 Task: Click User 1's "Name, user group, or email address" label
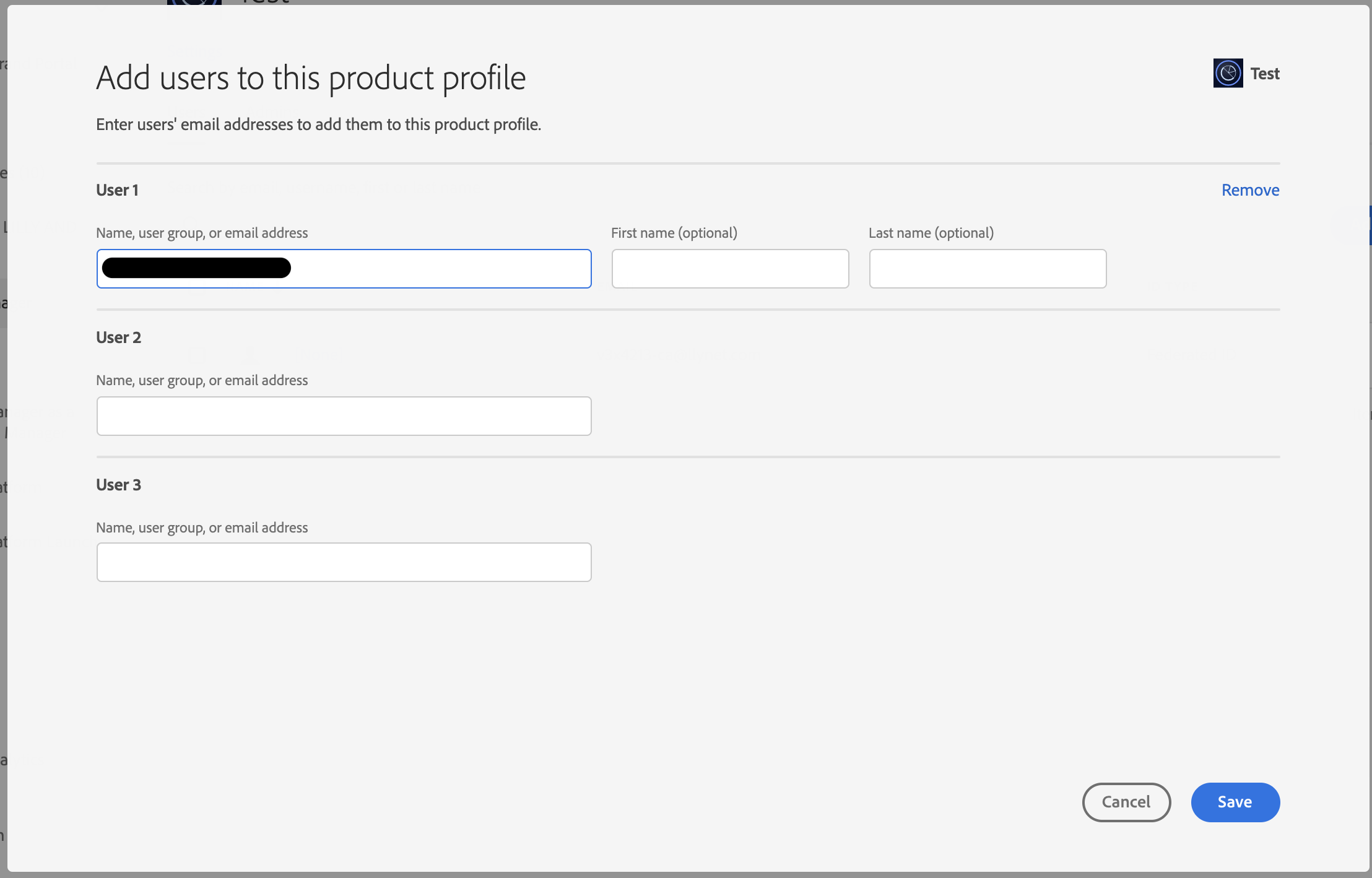tap(202, 233)
